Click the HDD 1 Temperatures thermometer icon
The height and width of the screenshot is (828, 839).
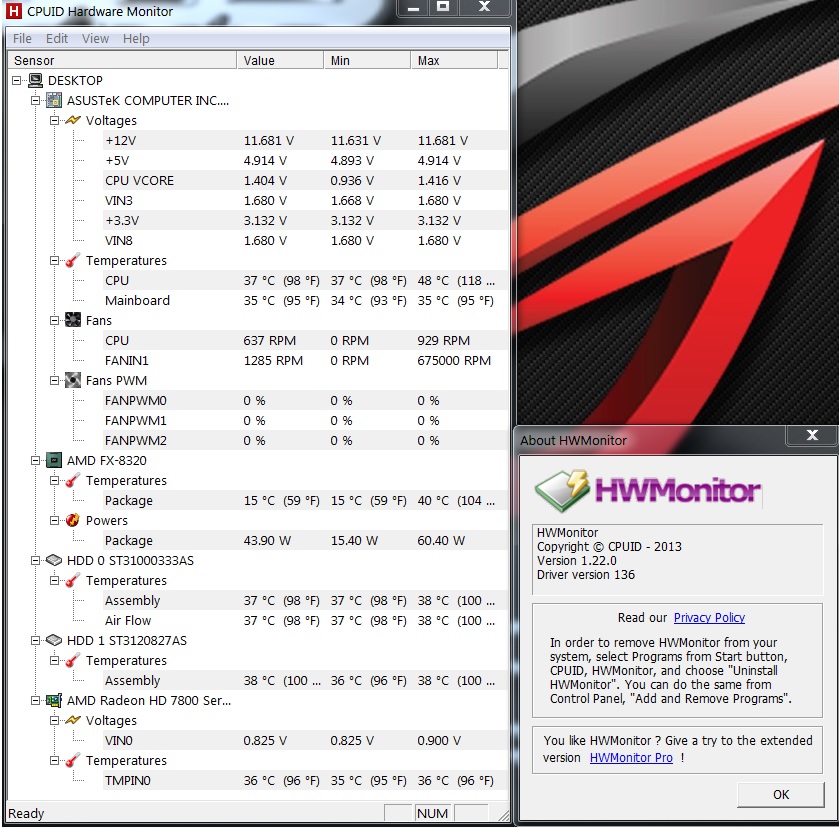(x=73, y=660)
